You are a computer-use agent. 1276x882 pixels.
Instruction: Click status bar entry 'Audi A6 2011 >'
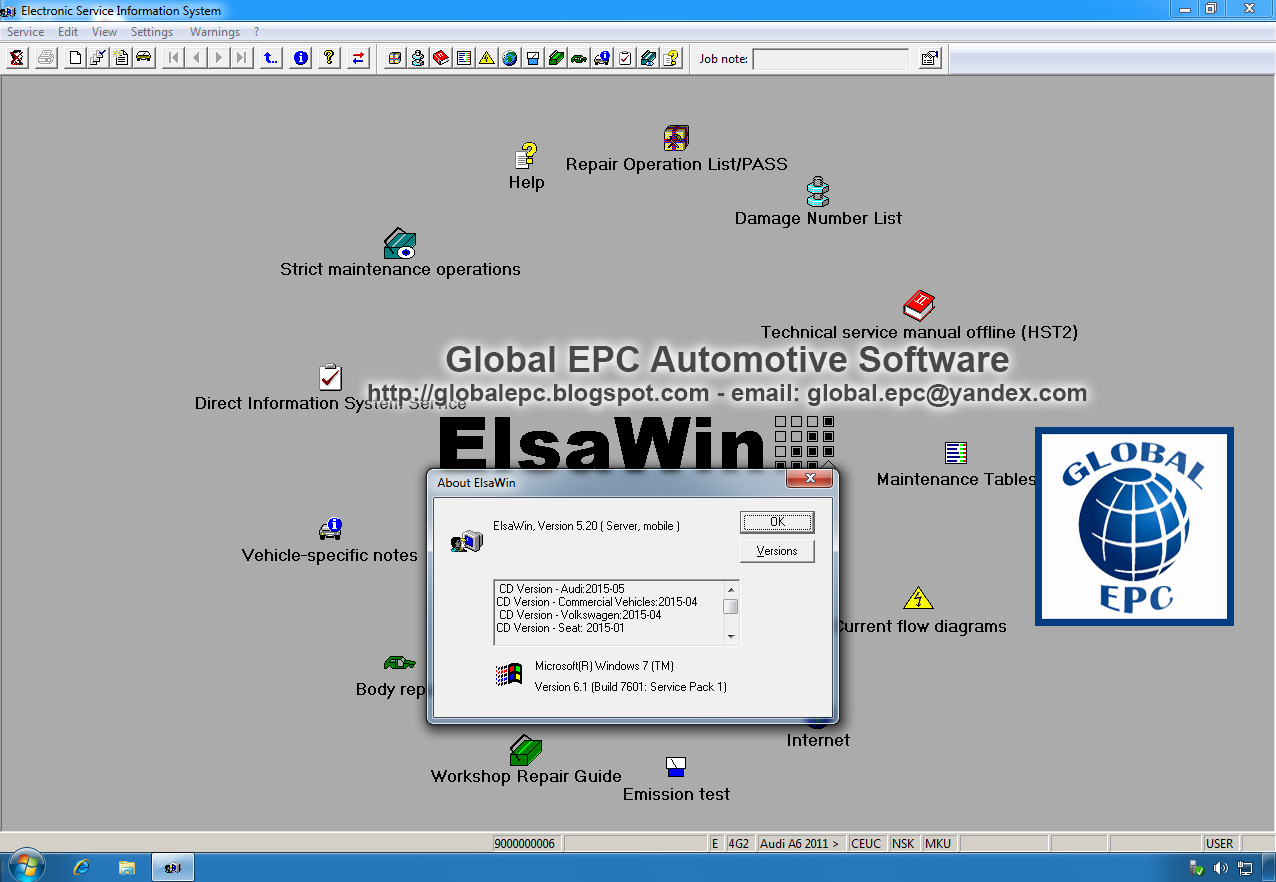pos(801,843)
